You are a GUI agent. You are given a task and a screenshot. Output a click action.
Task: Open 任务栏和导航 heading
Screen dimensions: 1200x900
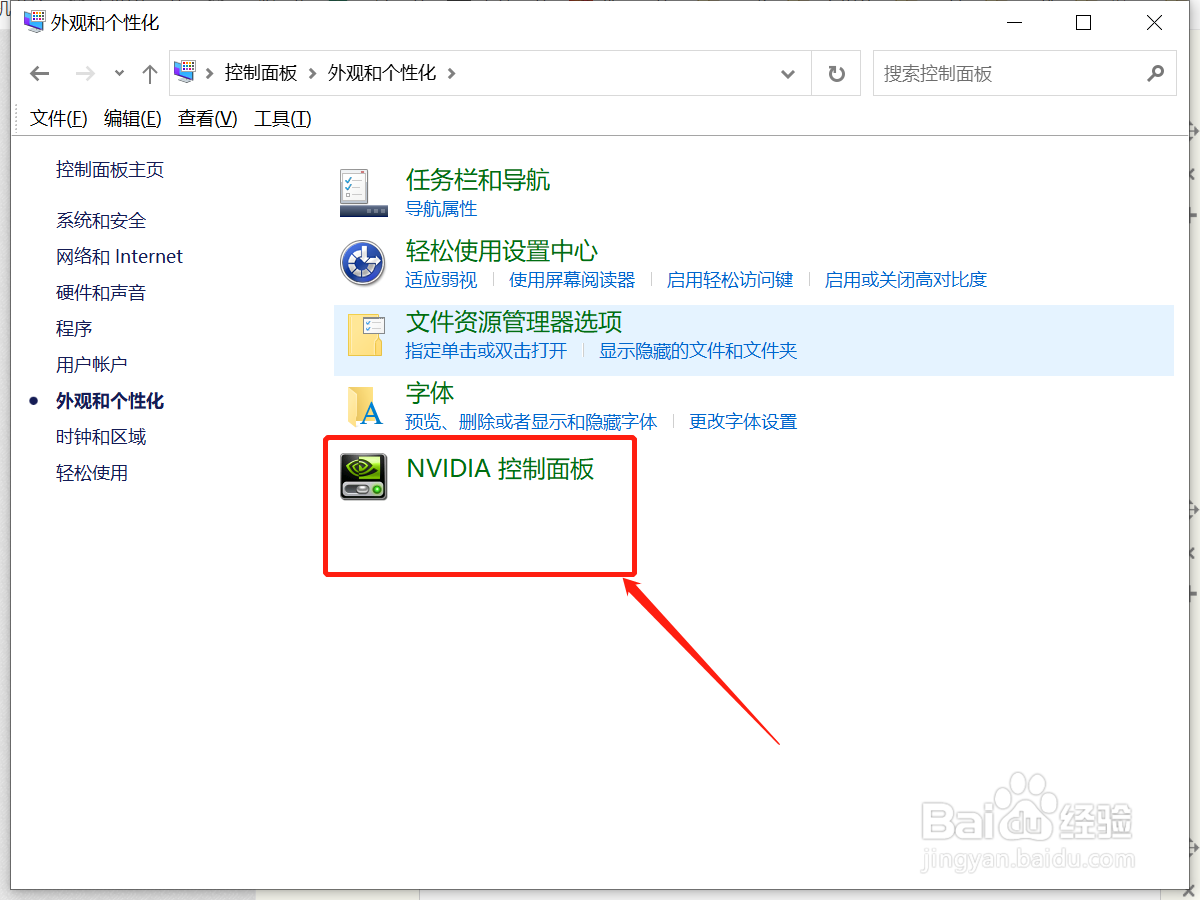click(x=478, y=180)
